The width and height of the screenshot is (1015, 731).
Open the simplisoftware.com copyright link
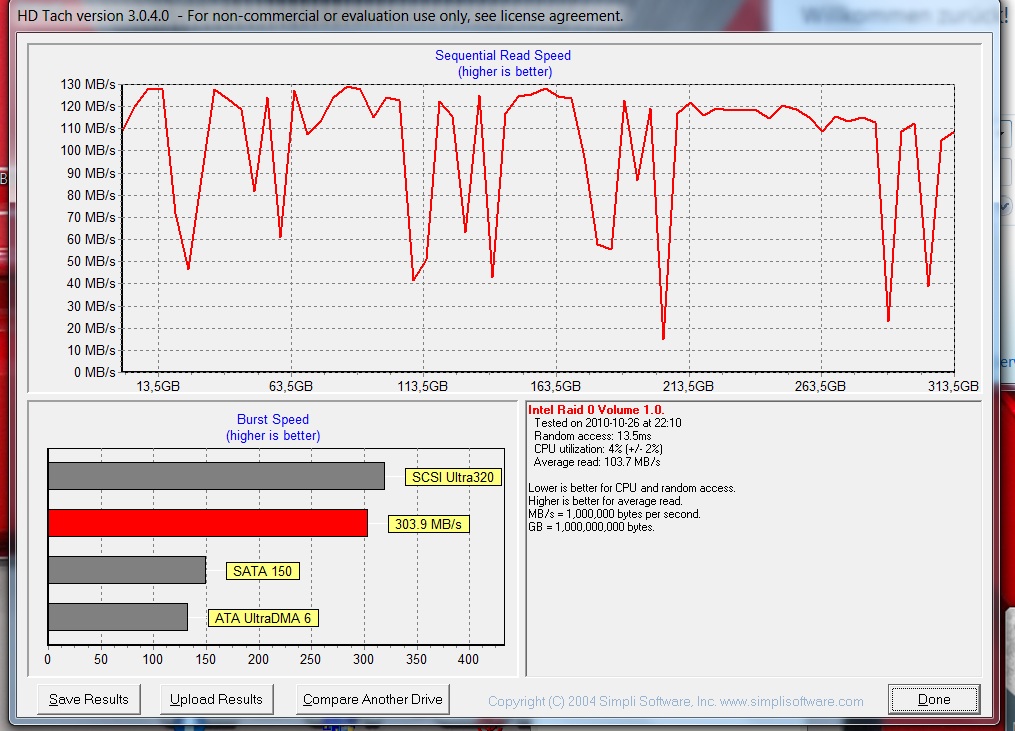pos(676,701)
